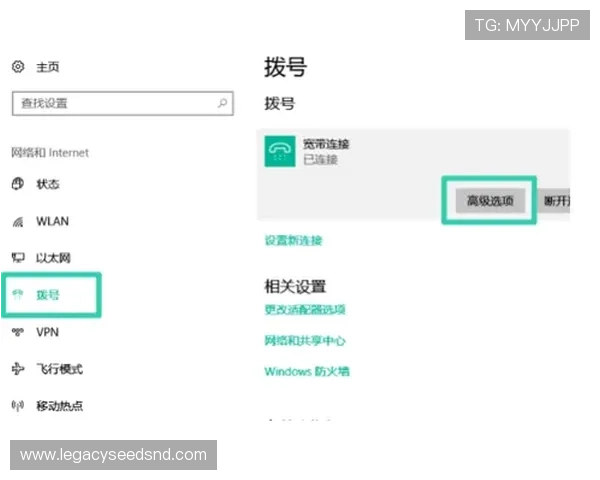The image size is (600, 480).
Task: Click the 状态 globe icon
Action: [18, 184]
